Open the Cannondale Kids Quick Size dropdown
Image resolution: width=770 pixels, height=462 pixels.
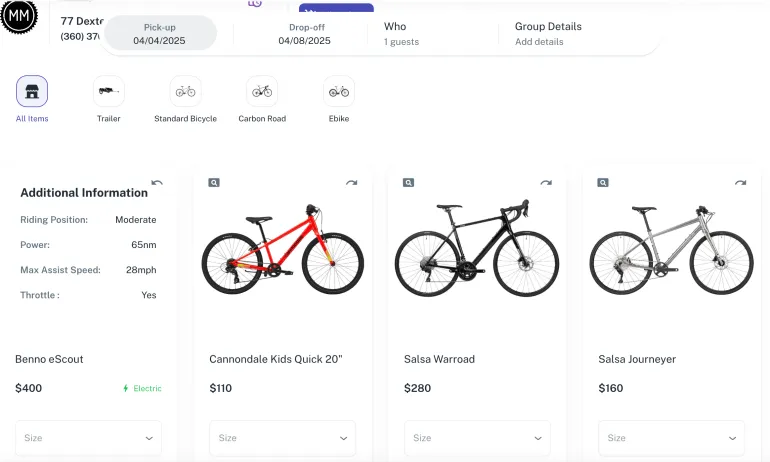[282, 438]
